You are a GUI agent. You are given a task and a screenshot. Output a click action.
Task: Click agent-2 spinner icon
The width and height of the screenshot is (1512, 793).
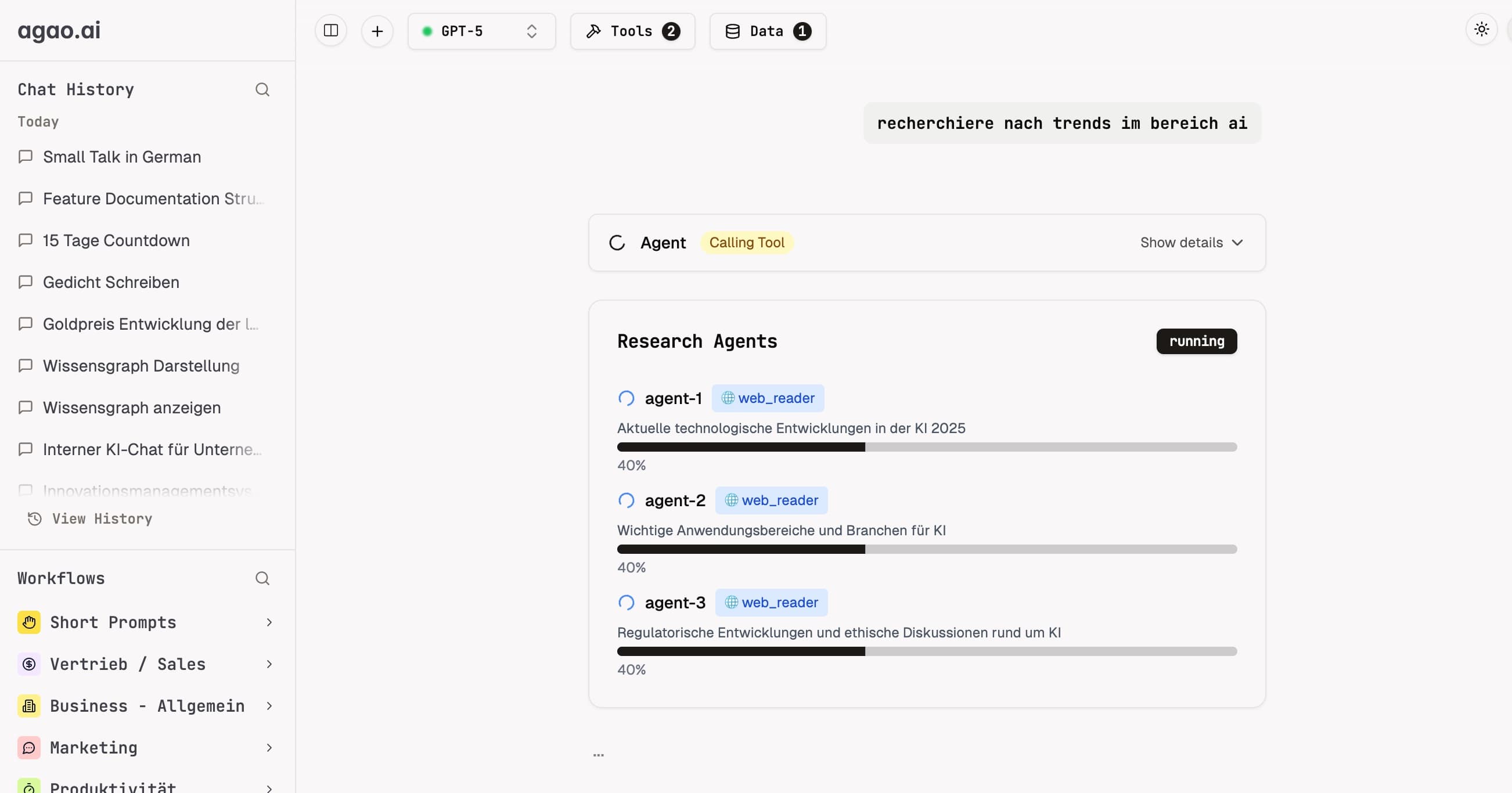pyautogui.click(x=627, y=500)
